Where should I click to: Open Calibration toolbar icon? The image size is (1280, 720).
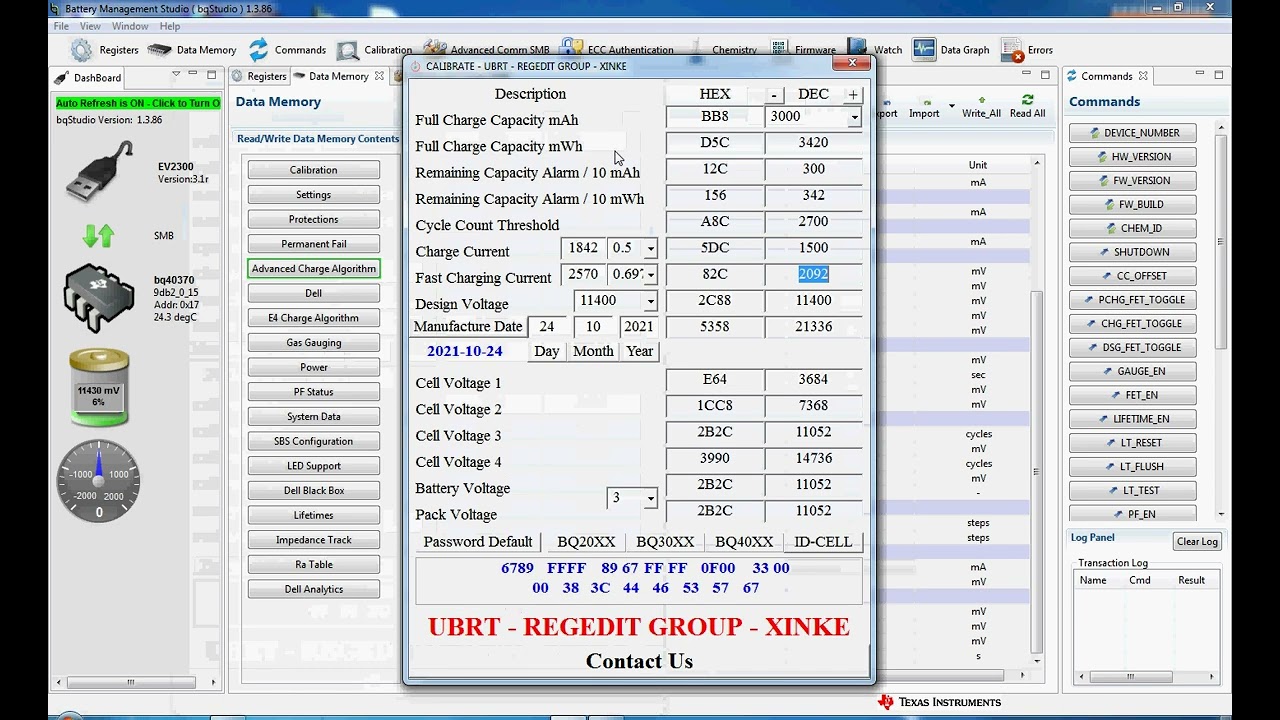point(373,50)
